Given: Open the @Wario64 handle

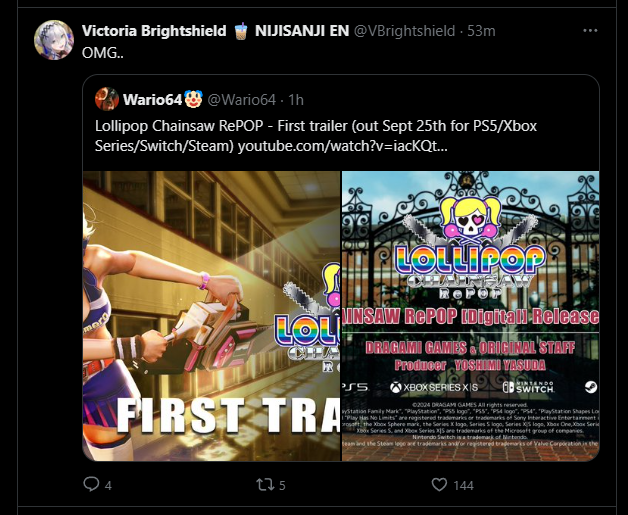Looking at the screenshot, I should (242, 100).
